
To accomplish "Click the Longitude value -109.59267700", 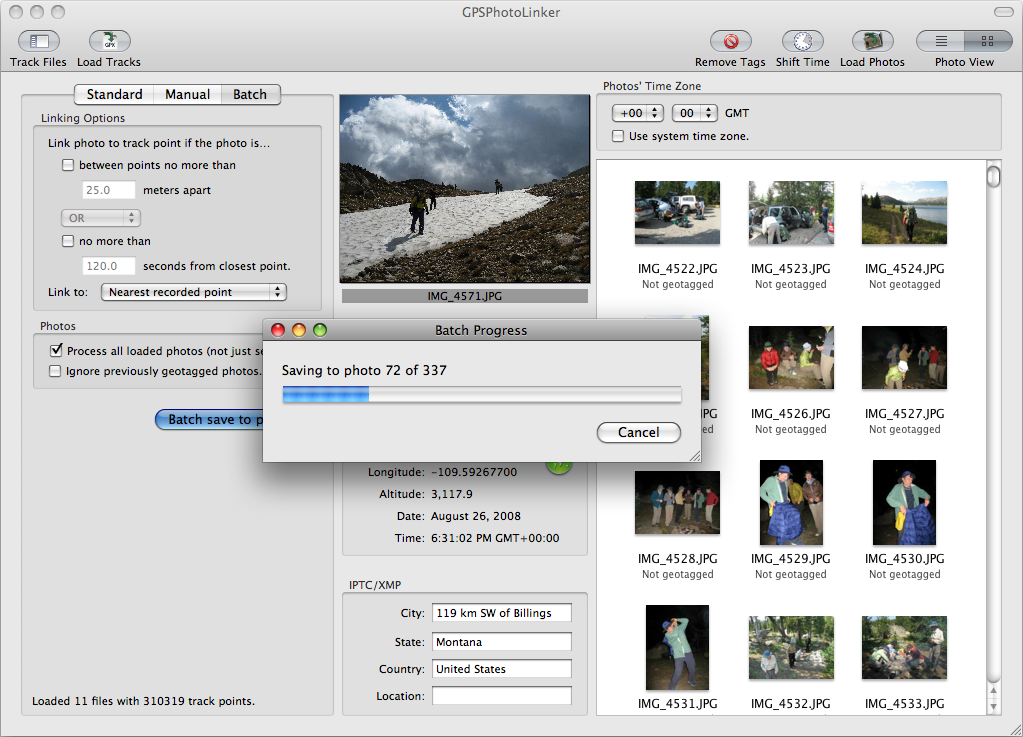I will tap(474, 472).
